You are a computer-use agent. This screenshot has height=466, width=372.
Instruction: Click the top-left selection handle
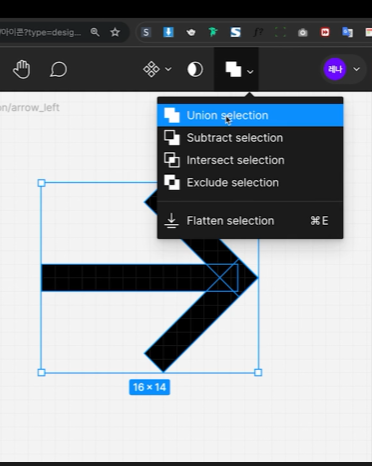click(x=41, y=183)
